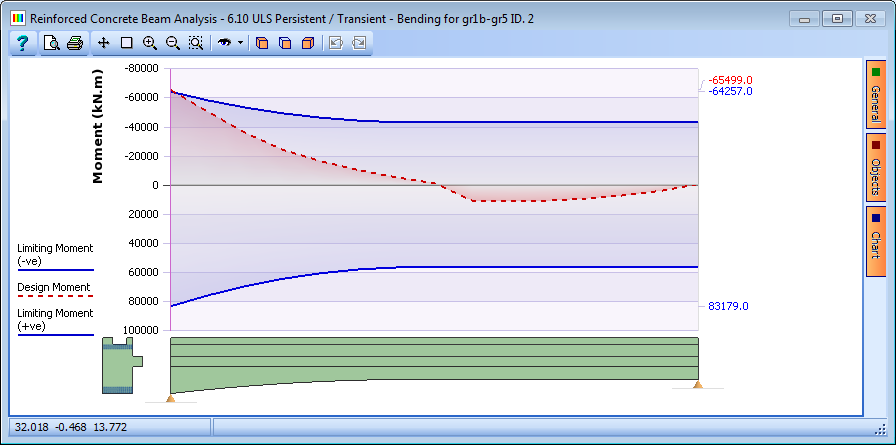896x445 pixels.
Task: Click the Limiting Moment (-ve) legend entry
Action: tap(55, 256)
